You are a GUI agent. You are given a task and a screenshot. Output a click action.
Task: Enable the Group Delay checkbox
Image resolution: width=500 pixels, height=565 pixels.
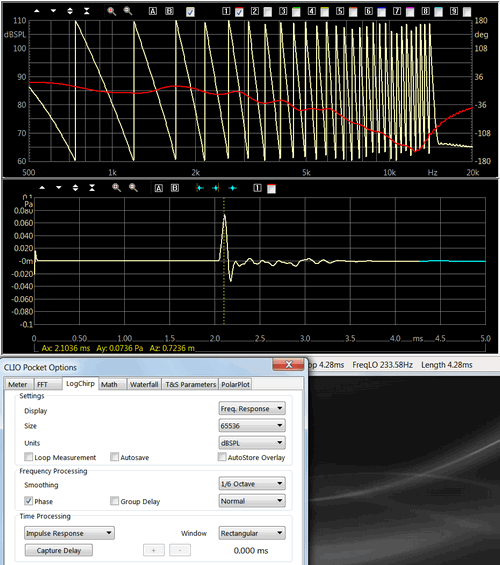(114, 501)
